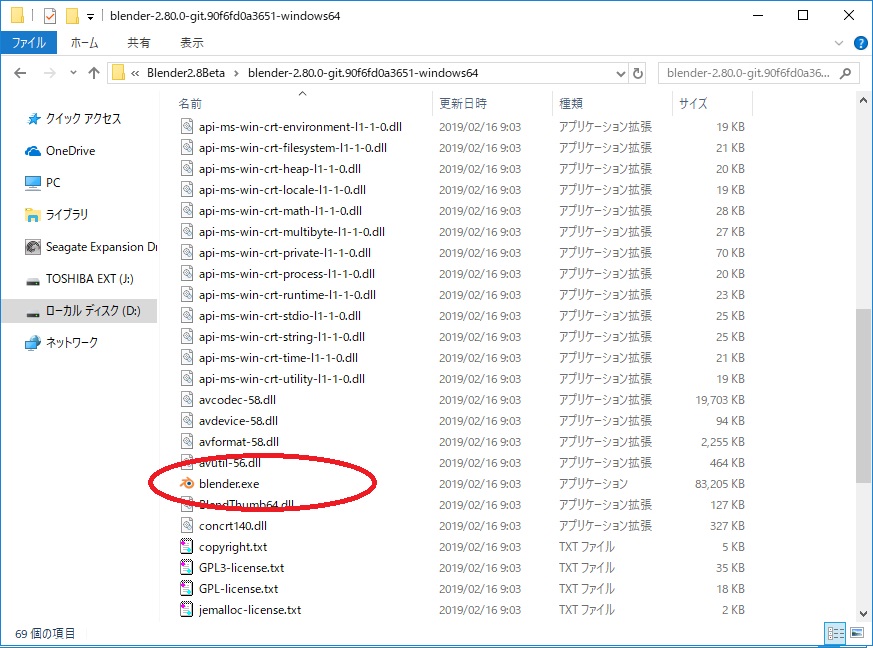Click the concrt140.dll file icon
Viewport: 873px width, 648px height.
point(187,525)
